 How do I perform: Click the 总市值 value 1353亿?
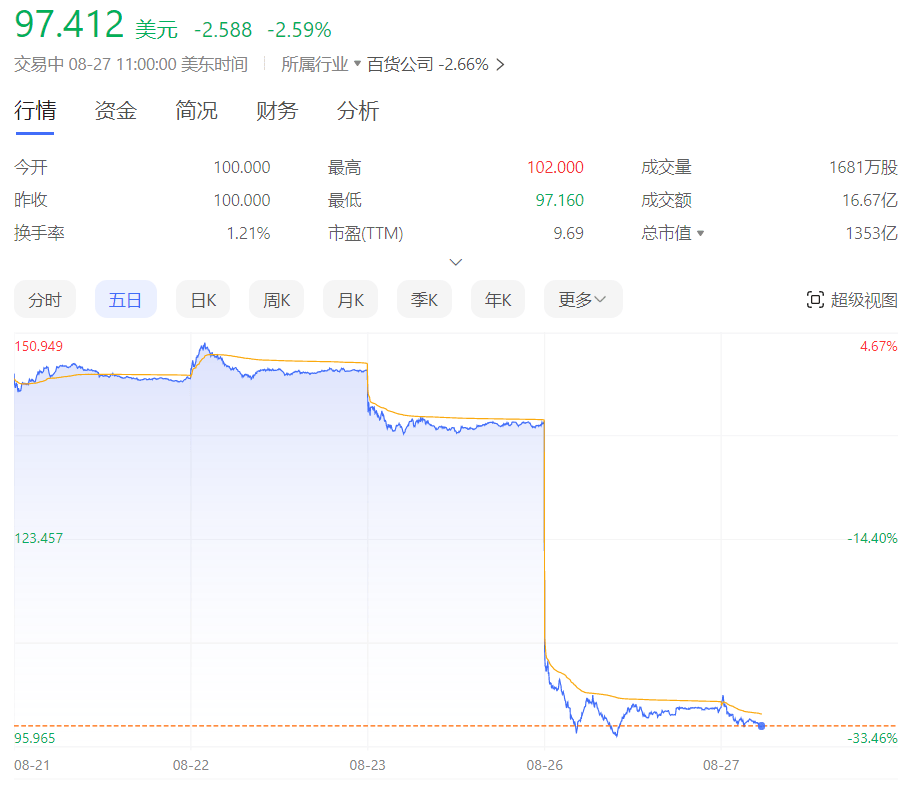(x=872, y=233)
